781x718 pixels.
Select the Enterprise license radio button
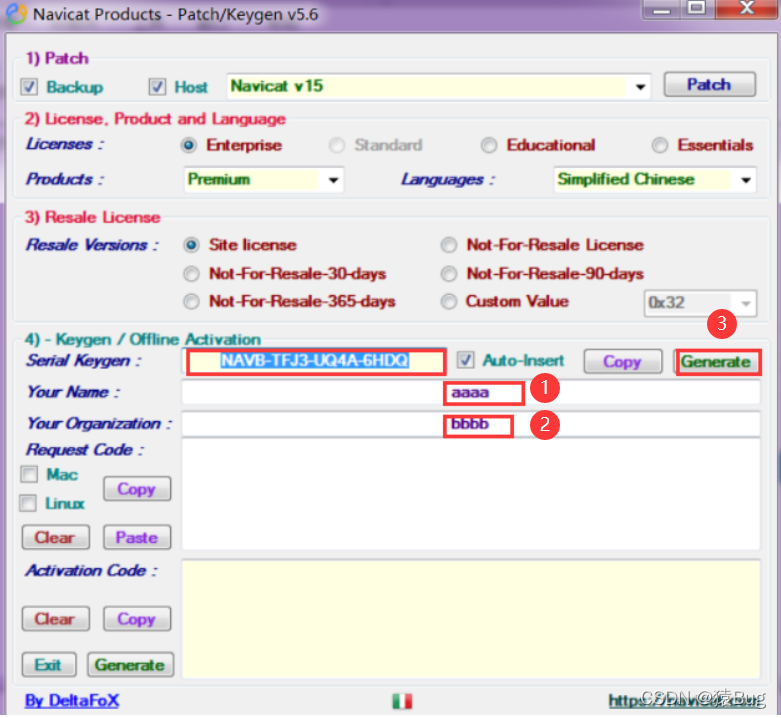189,145
